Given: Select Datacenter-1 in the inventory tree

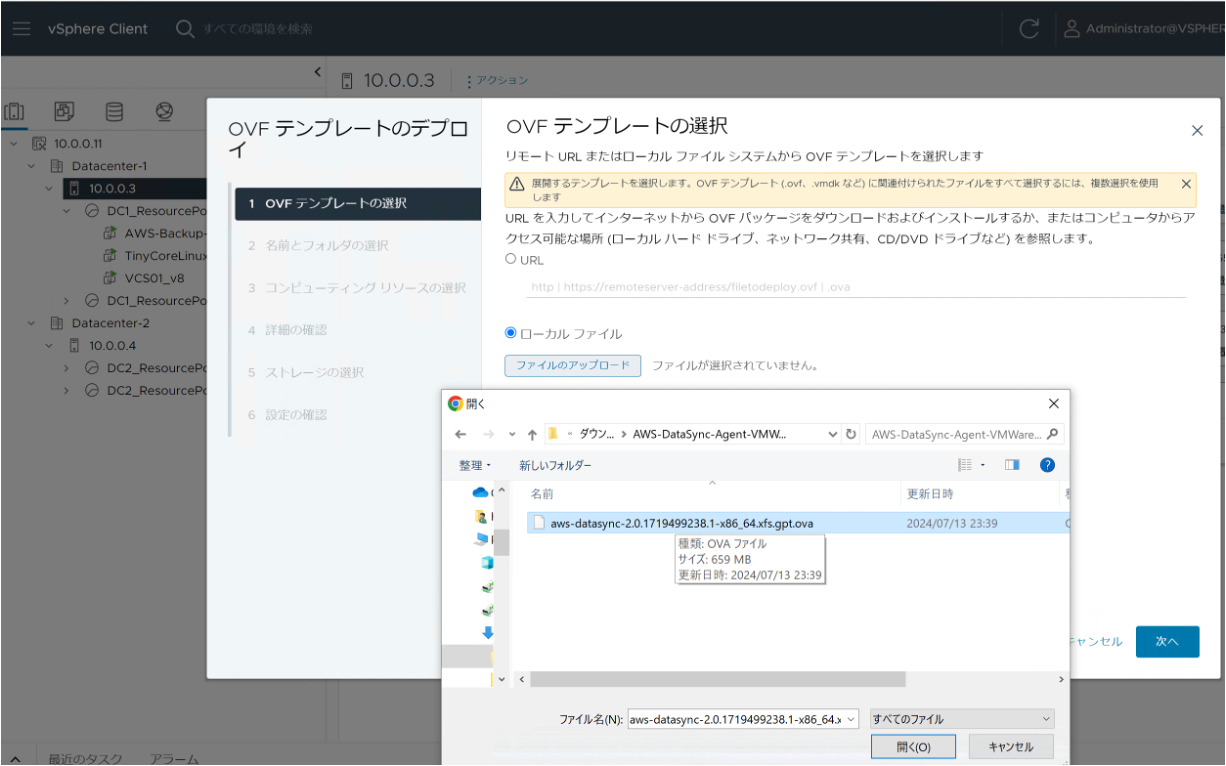Looking at the screenshot, I should (x=109, y=165).
